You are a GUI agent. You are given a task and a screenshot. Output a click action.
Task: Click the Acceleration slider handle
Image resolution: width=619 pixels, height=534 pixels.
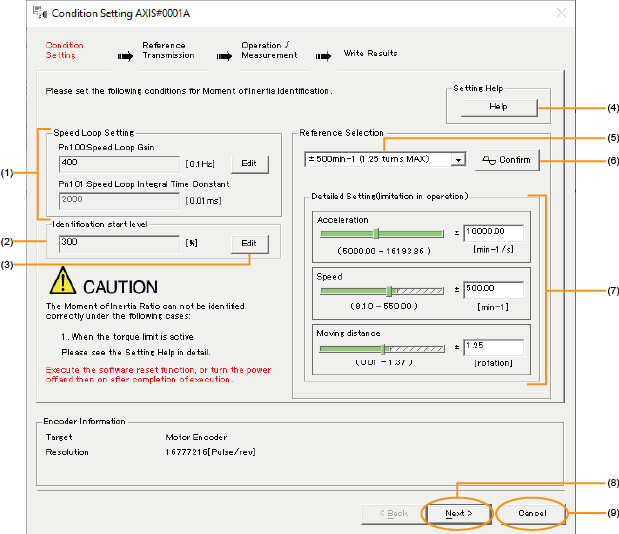(x=376, y=234)
